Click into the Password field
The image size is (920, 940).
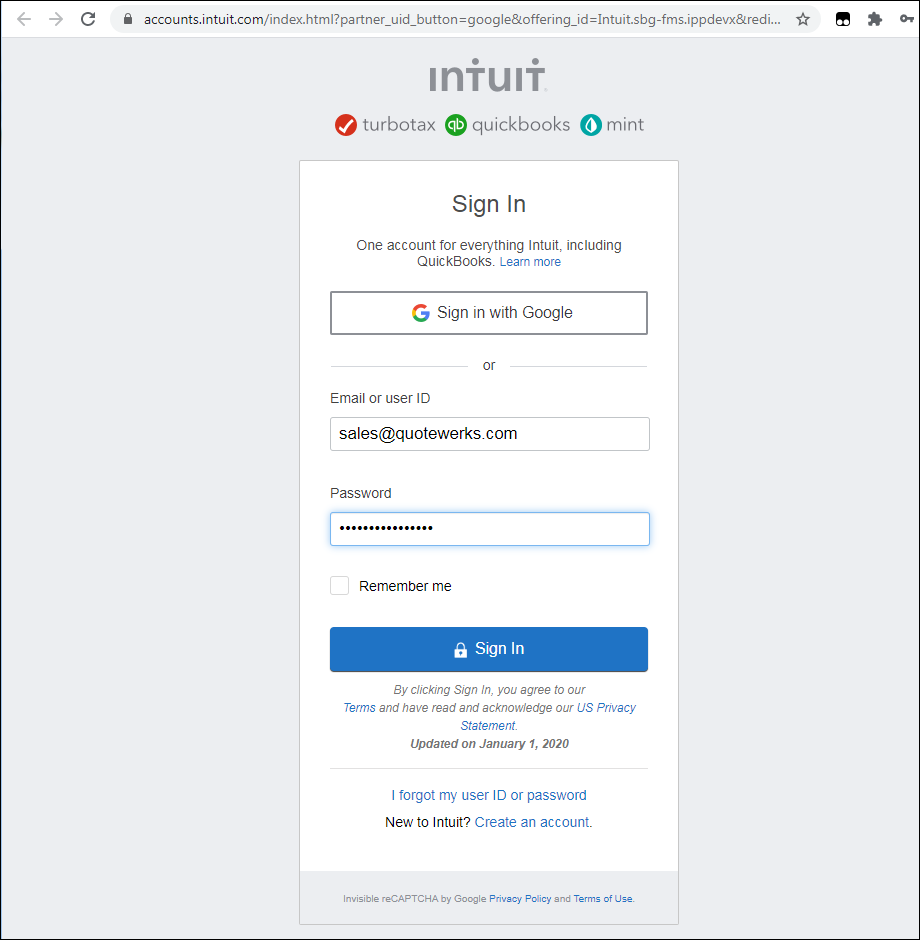[489, 529]
